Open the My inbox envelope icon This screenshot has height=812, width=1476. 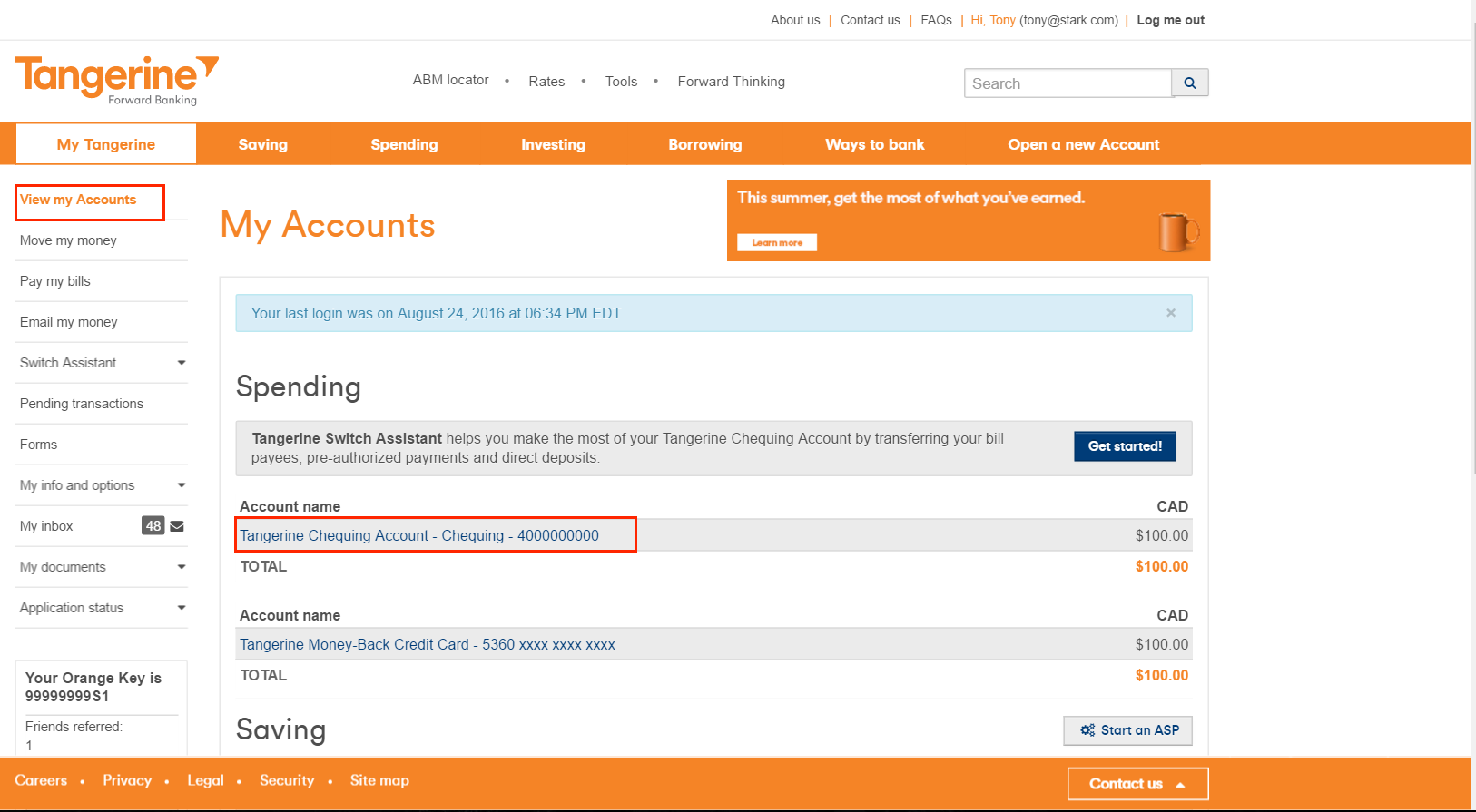coord(177,526)
